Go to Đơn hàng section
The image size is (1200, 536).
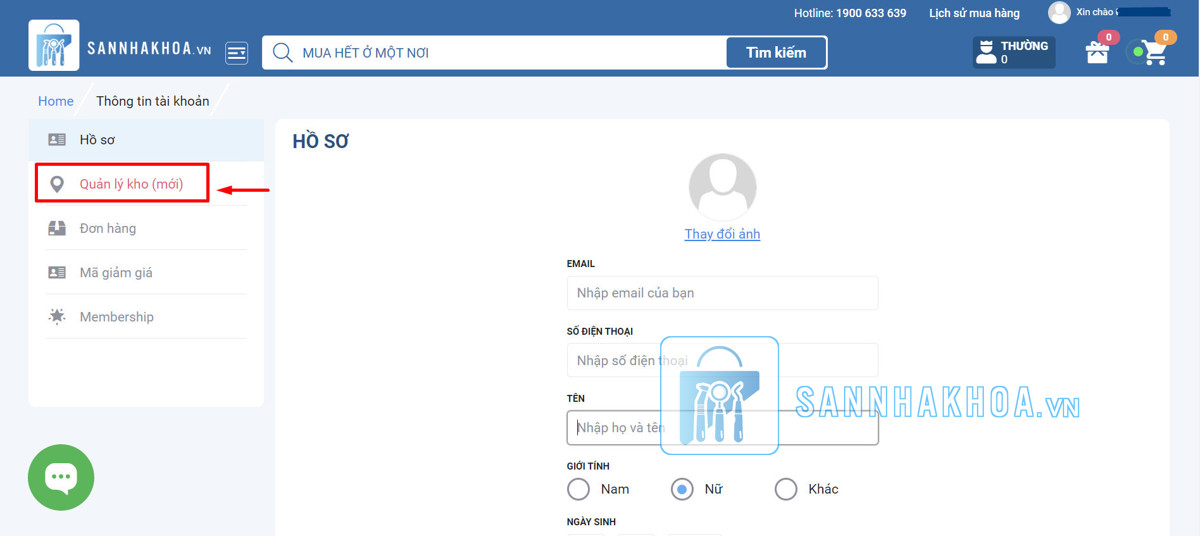[108, 228]
